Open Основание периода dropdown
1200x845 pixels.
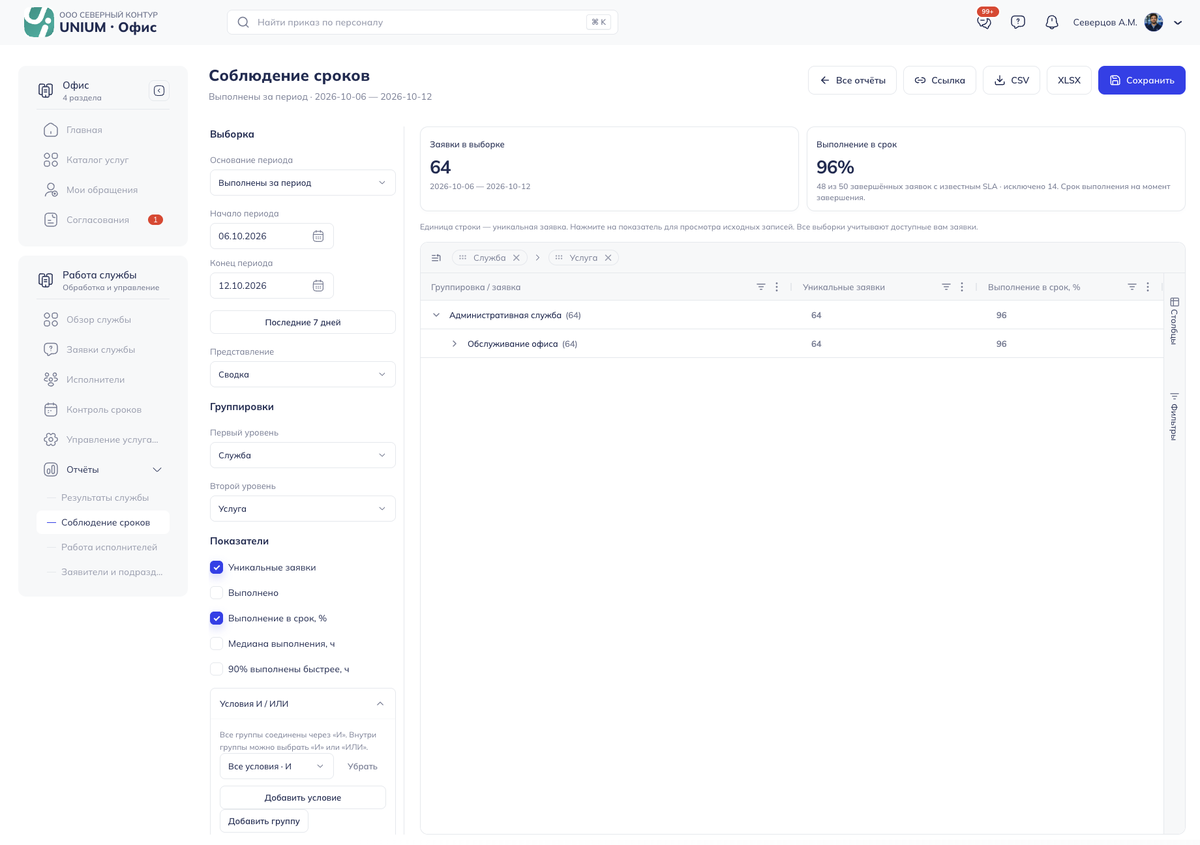click(x=303, y=183)
